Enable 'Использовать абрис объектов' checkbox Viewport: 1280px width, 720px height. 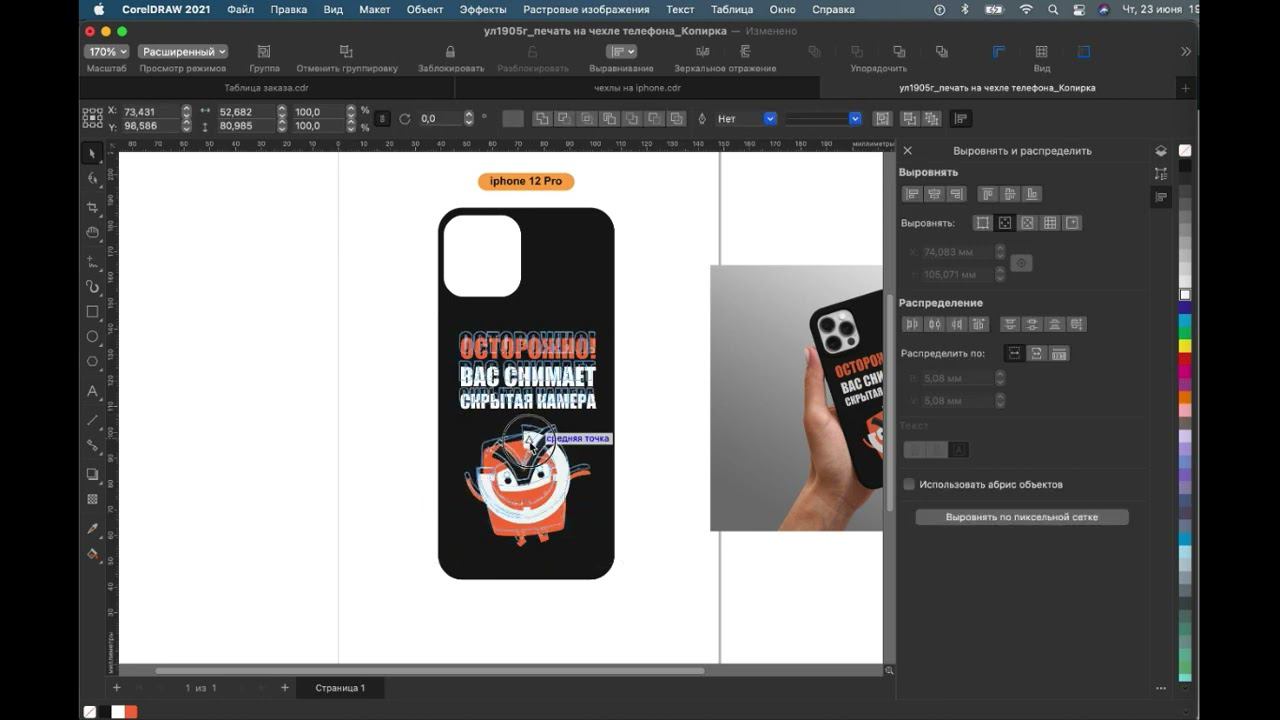pyautogui.click(x=909, y=484)
